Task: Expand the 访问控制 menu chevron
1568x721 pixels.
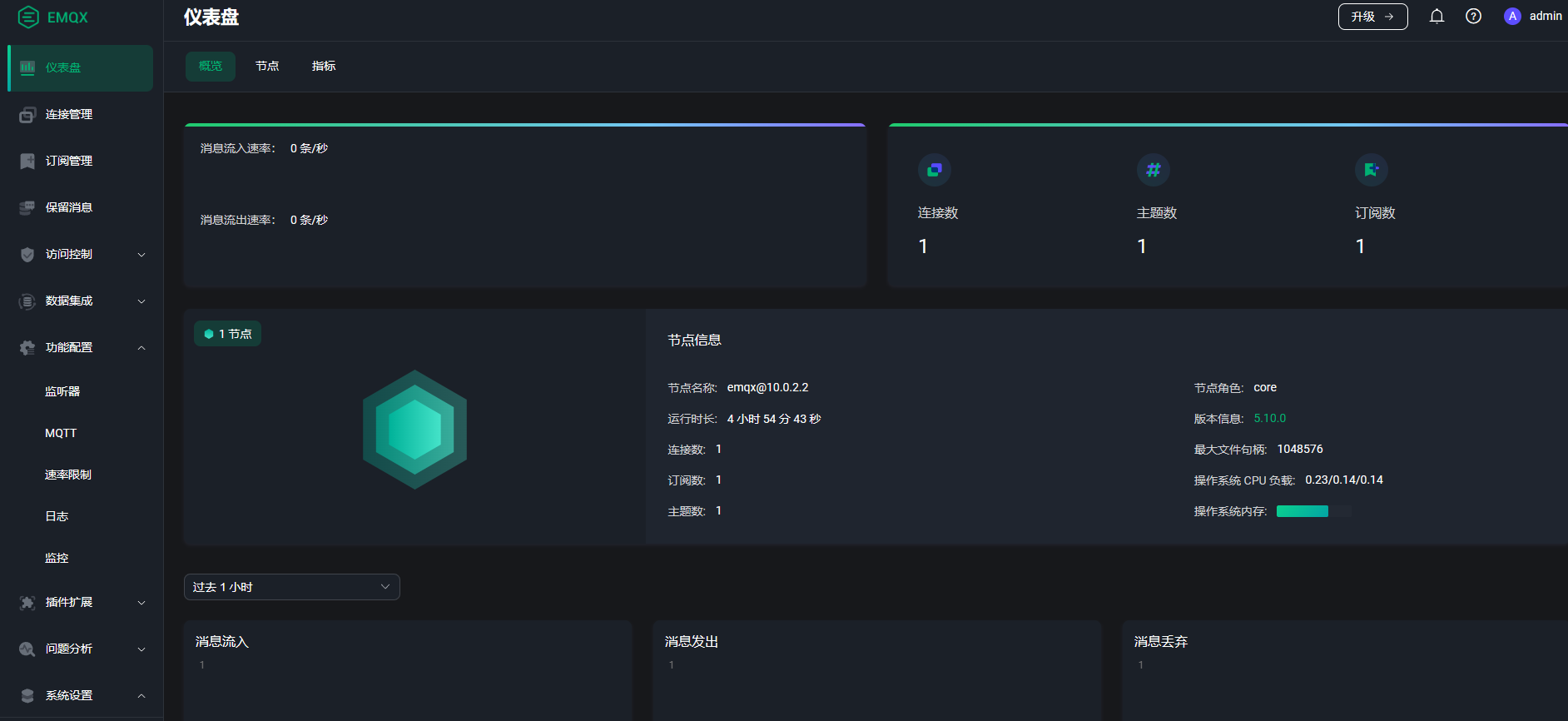Action: 141,255
